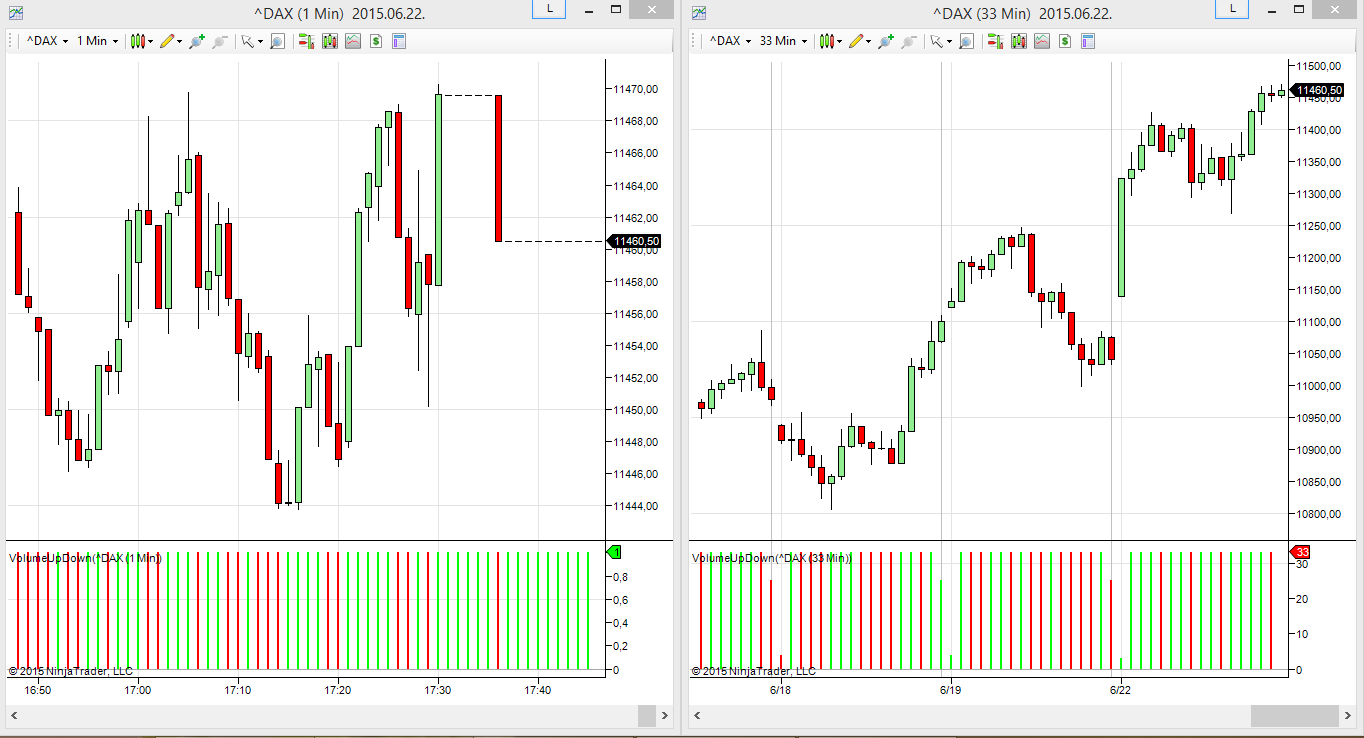1364x738 pixels.
Task: Open the pencil drawing tools menu in the 33 Min window
Action: (858, 41)
